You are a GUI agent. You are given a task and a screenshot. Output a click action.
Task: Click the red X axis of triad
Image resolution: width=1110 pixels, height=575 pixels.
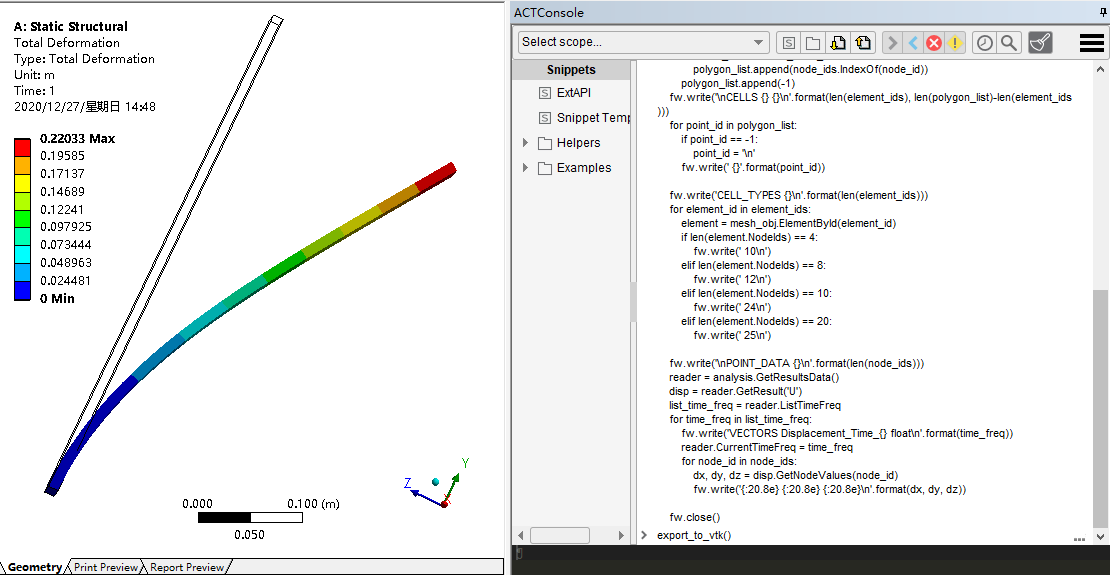coord(445,502)
